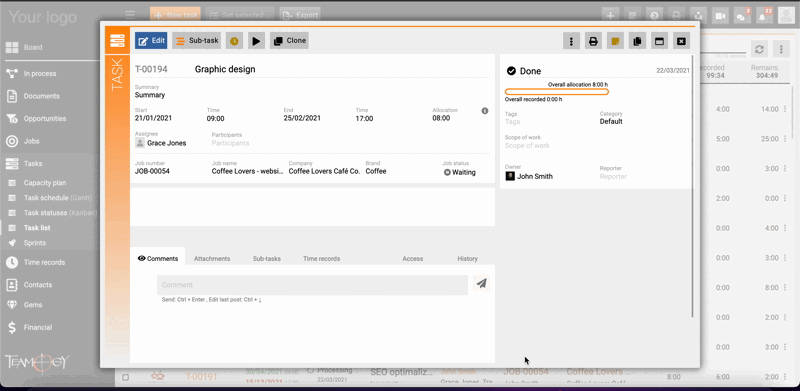Open chat messages icon with badge
Image resolution: width=800 pixels, height=391 pixels.
click(x=742, y=16)
